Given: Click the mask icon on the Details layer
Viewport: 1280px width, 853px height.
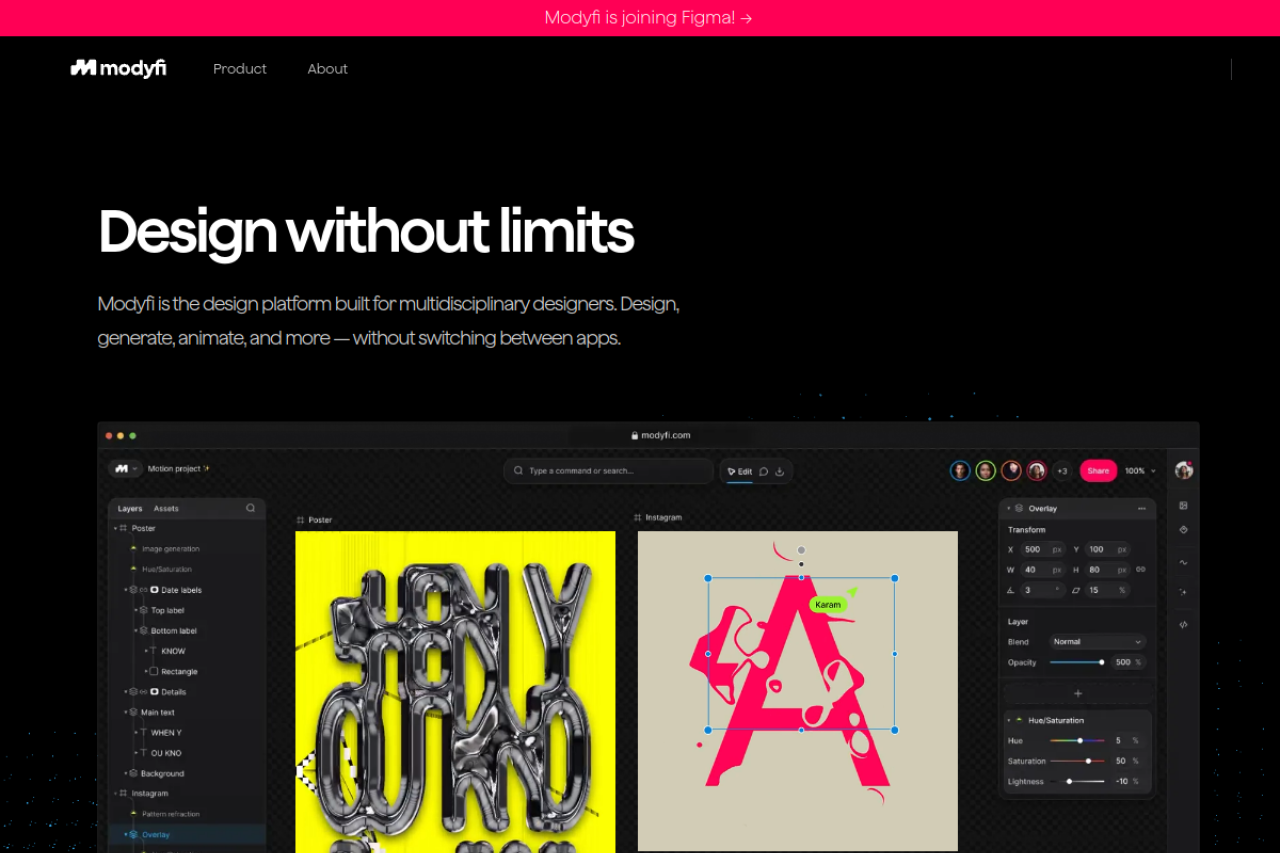Looking at the screenshot, I should (x=154, y=692).
